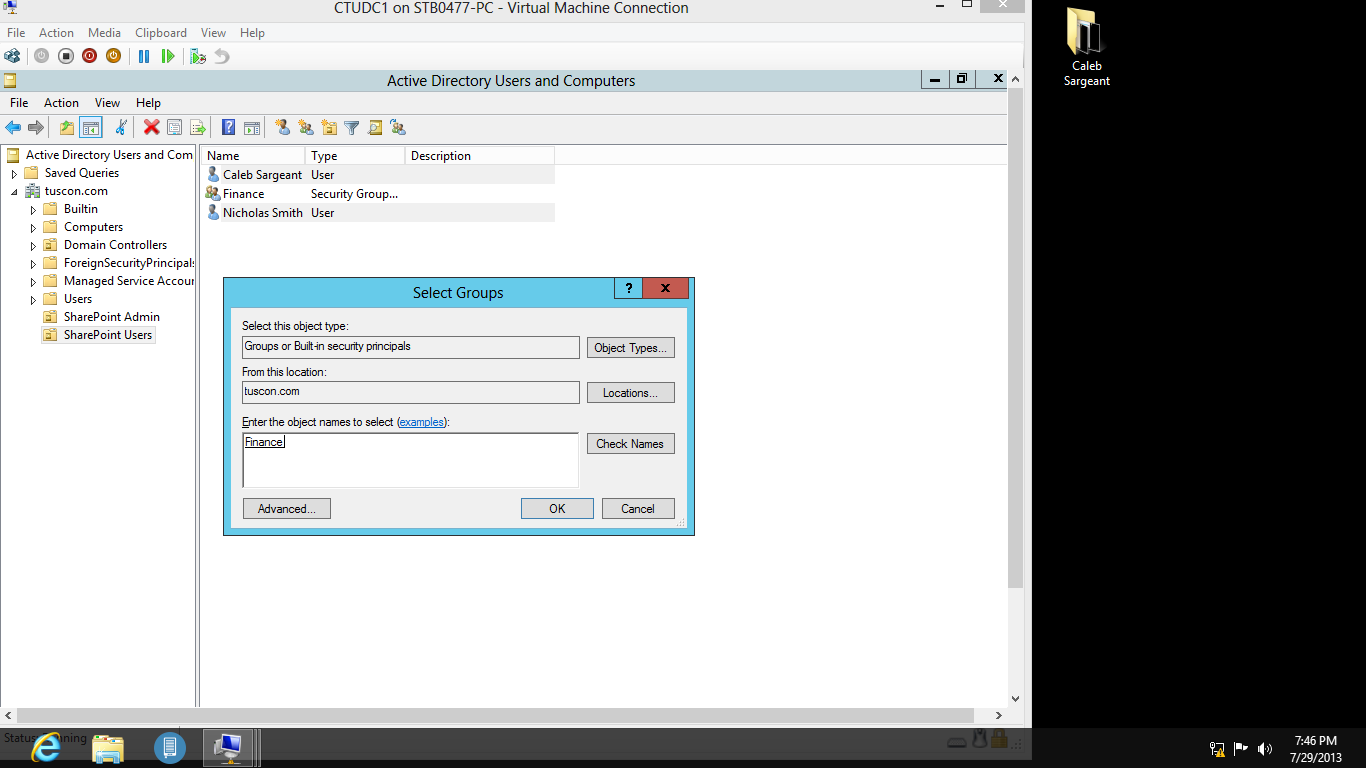Click the Export List icon
This screenshot has width=1366, height=768.
(x=198, y=127)
